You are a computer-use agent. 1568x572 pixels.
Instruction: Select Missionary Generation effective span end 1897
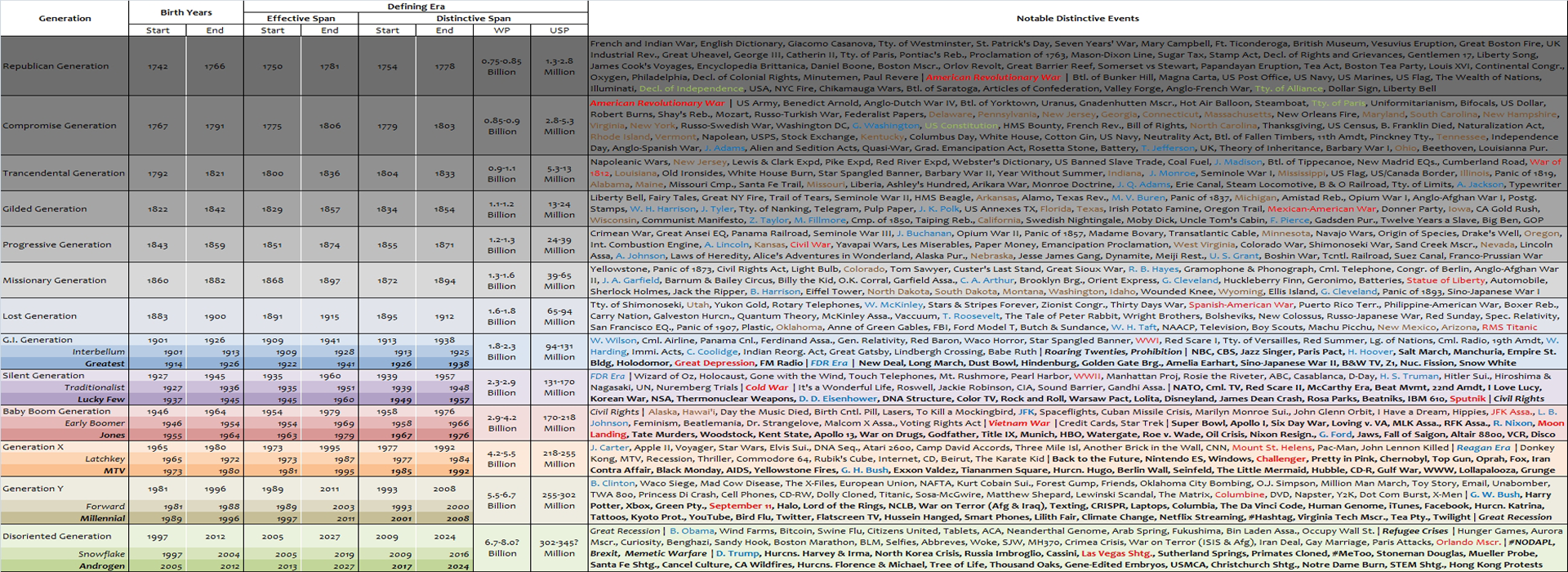[330, 280]
